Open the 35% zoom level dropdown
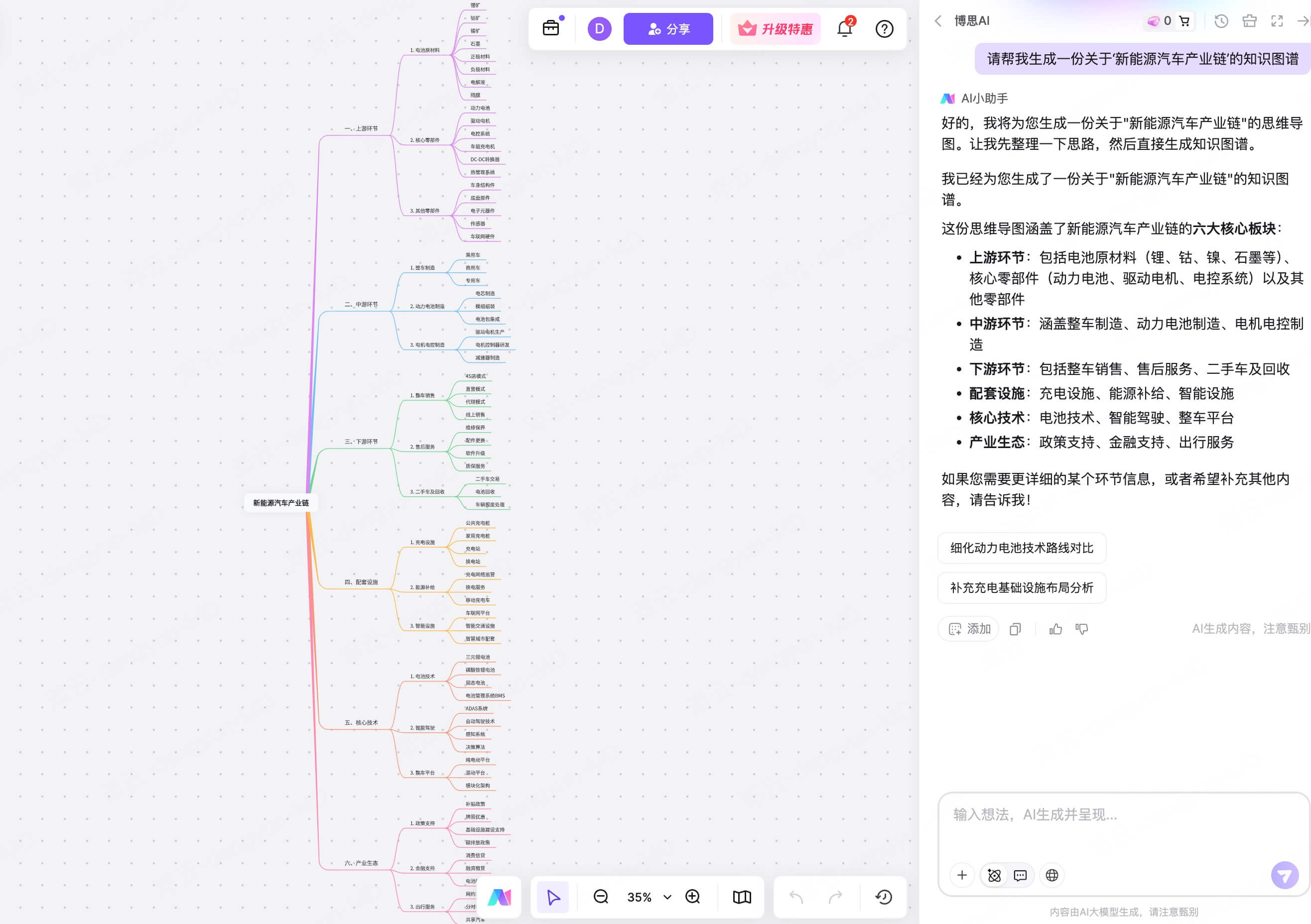The height and width of the screenshot is (924, 1311). [x=649, y=897]
